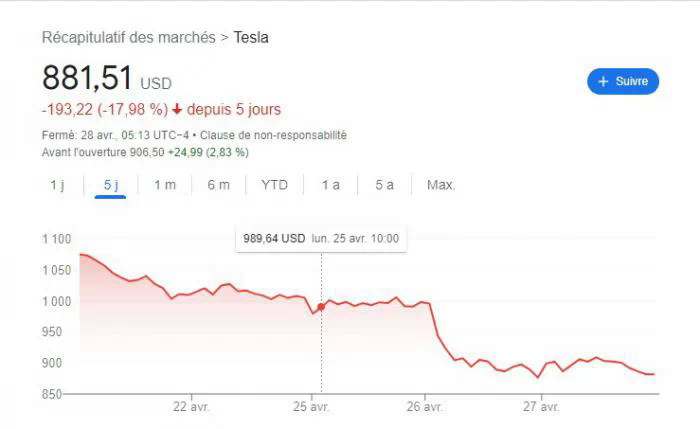
Task: Show the 1 m chart range
Action: [165, 185]
